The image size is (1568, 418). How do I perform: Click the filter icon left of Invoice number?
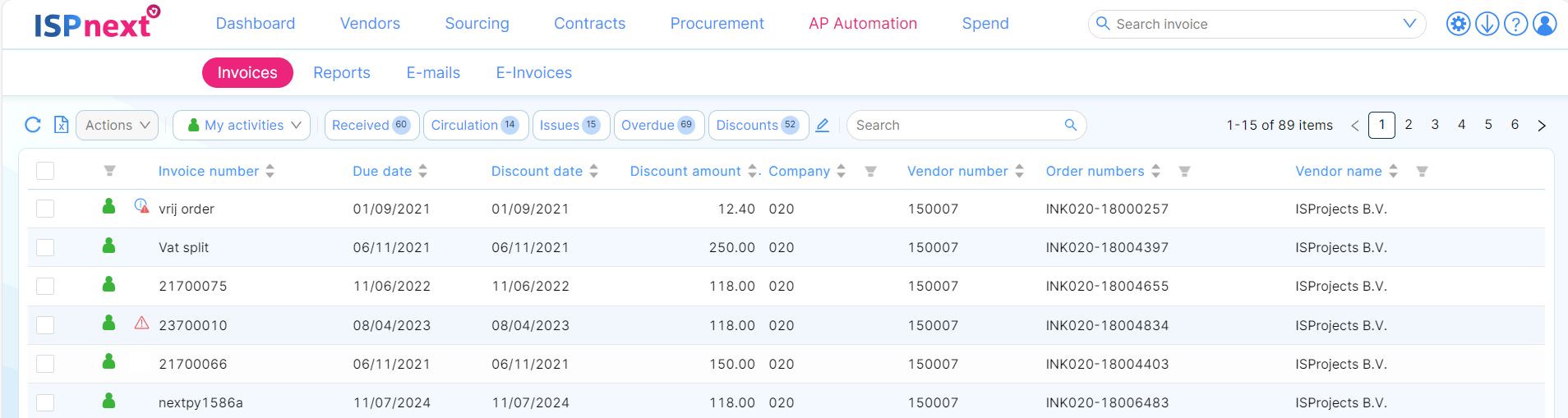tap(109, 172)
